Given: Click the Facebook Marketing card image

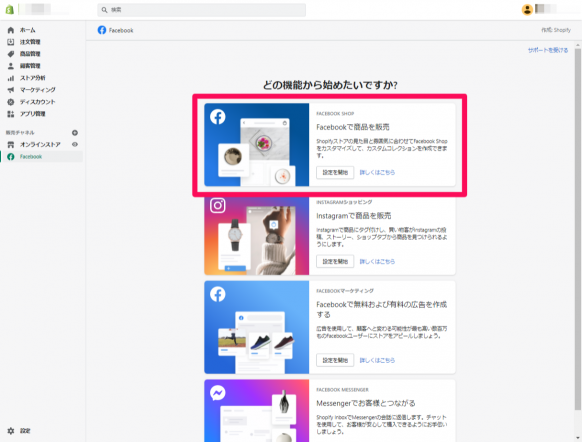Looking at the screenshot, I should (x=256, y=327).
